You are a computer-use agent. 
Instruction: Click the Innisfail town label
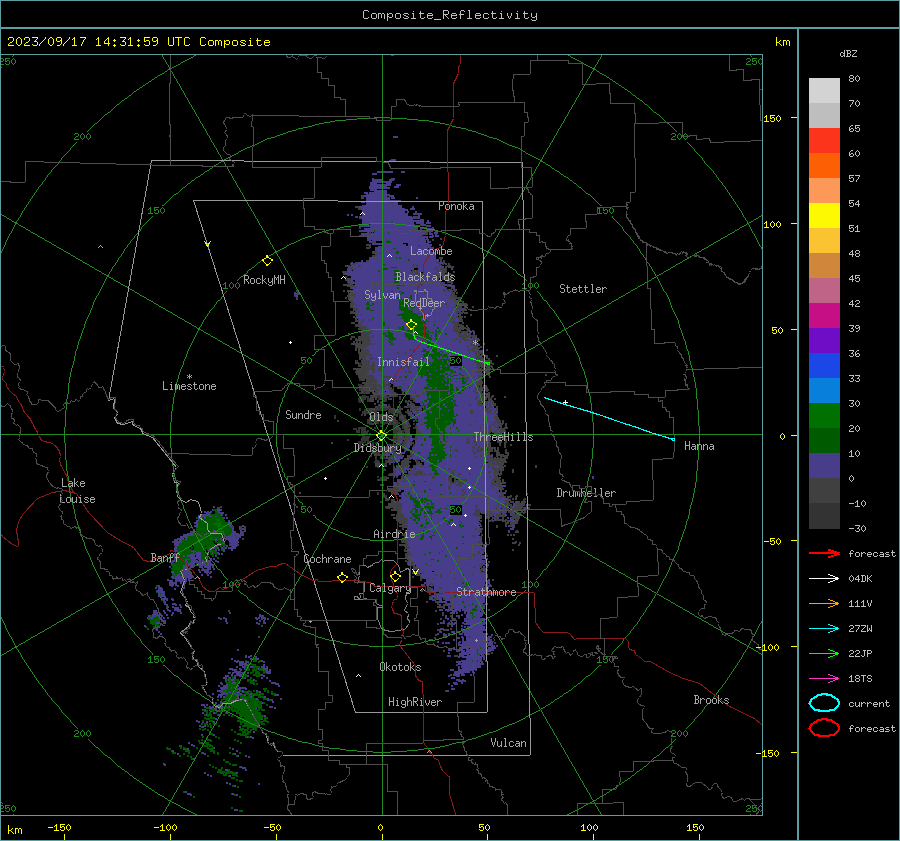coord(403,362)
